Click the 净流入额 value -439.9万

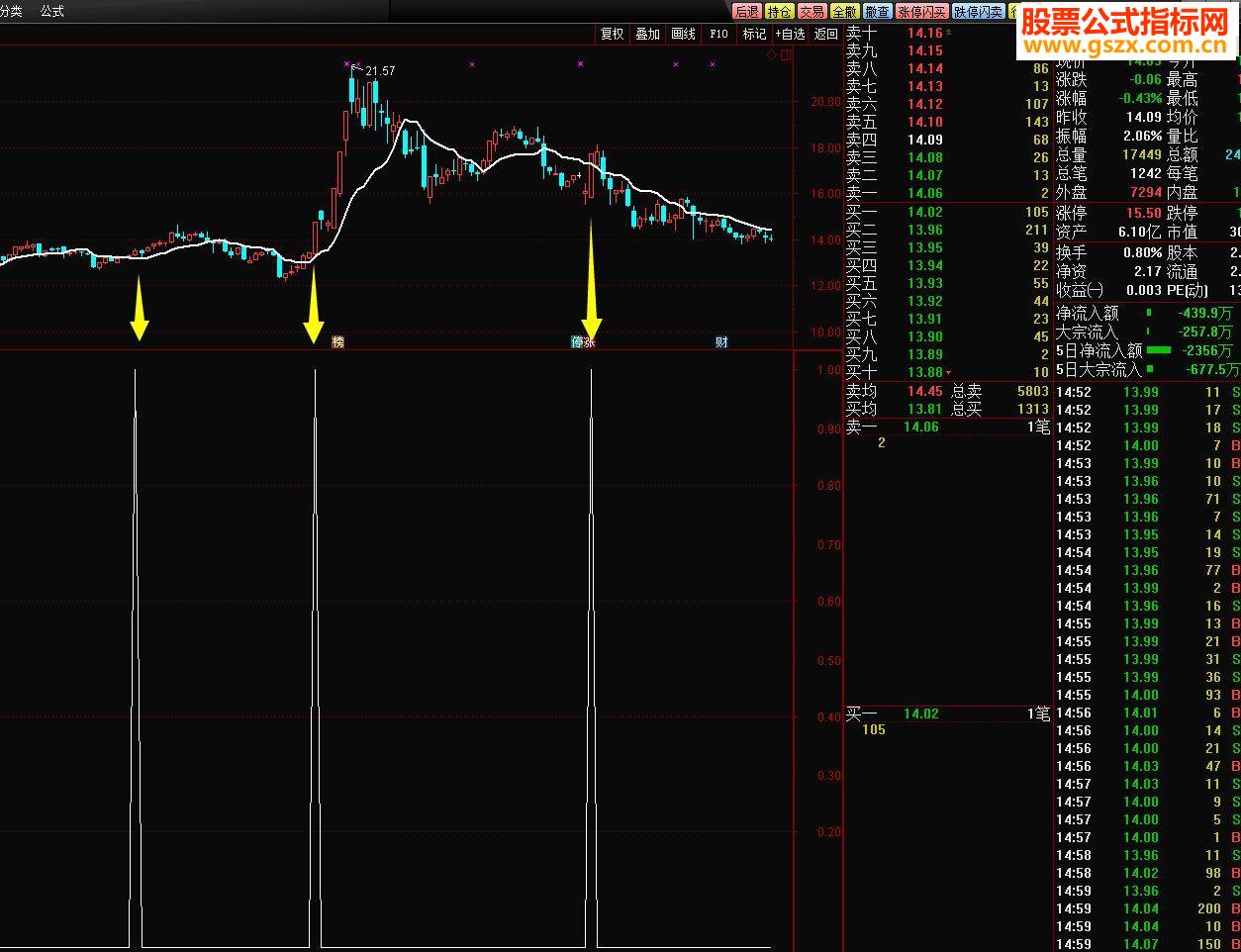click(x=1204, y=313)
